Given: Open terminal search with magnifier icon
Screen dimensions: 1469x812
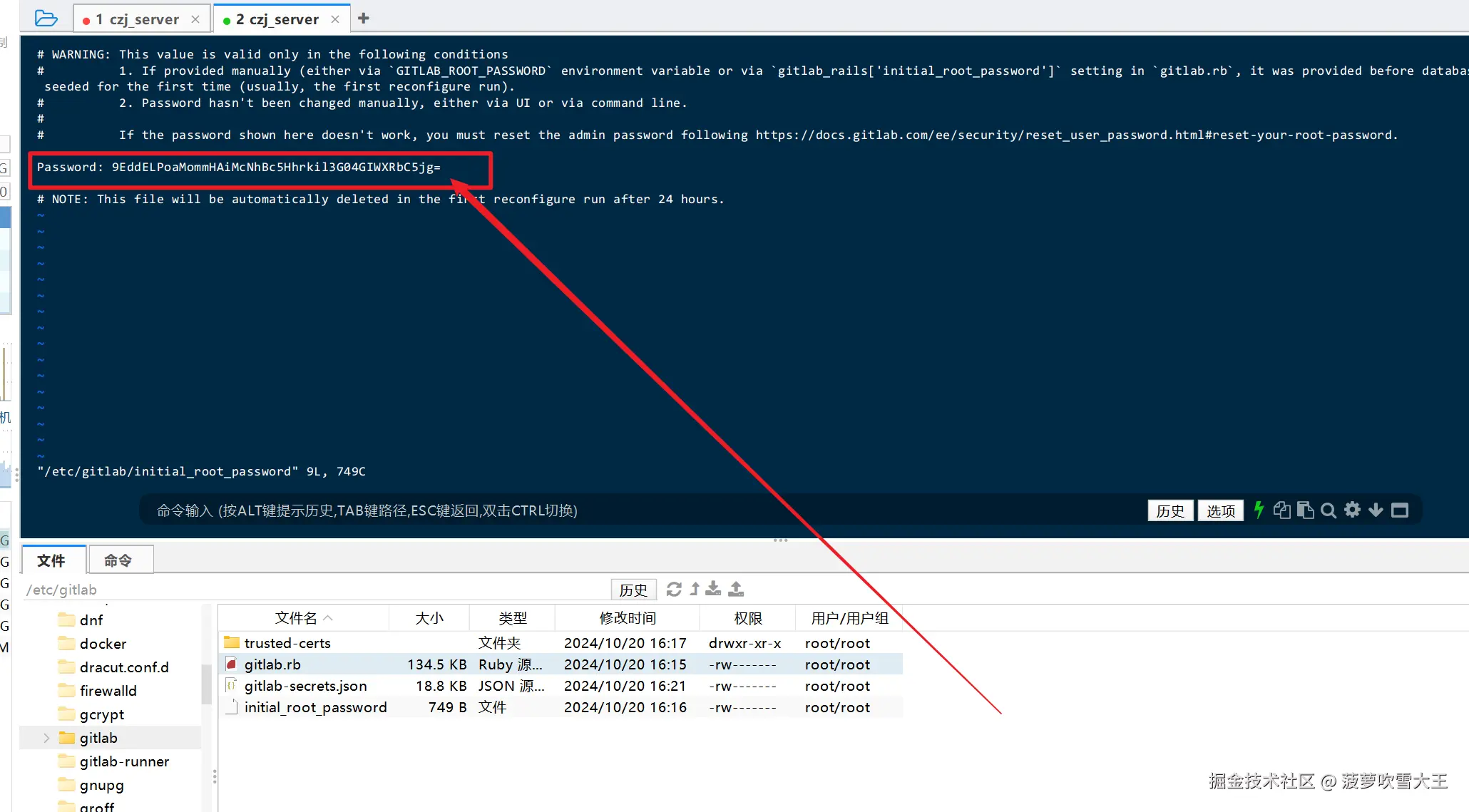Looking at the screenshot, I should (1328, 510).
